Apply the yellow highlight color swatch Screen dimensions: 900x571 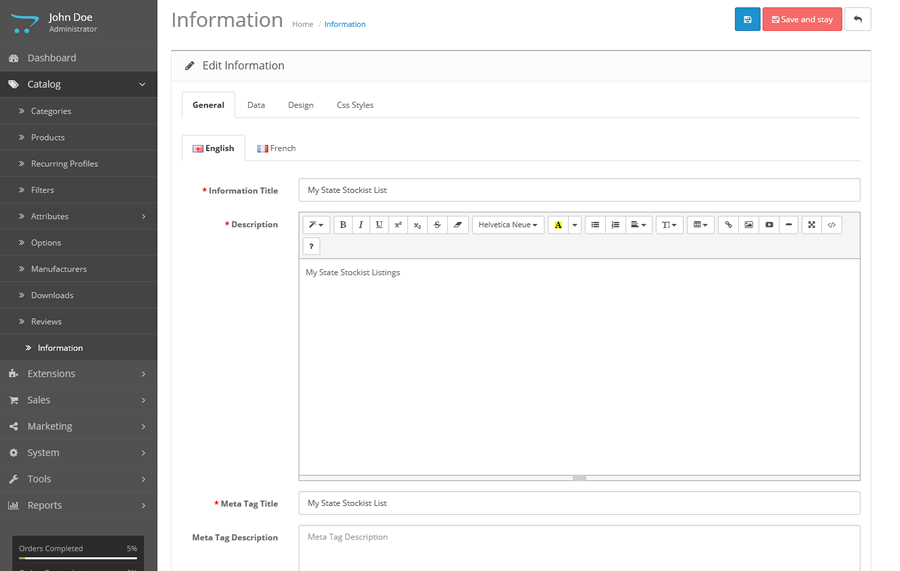(558, 225)
